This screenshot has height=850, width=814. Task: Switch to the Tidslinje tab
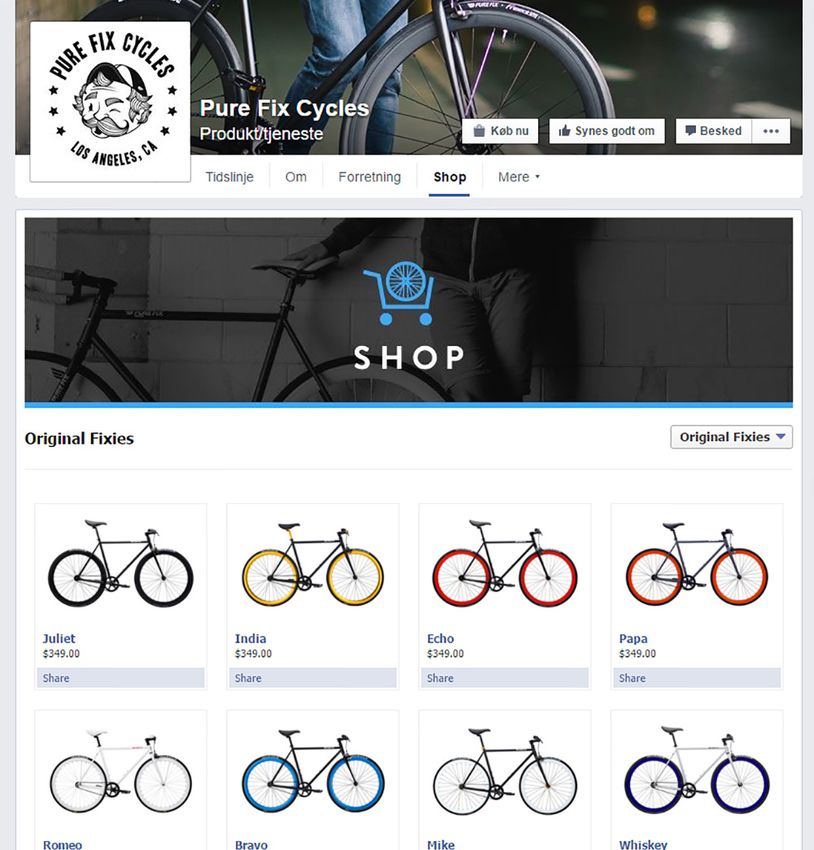tap(230, 177)
